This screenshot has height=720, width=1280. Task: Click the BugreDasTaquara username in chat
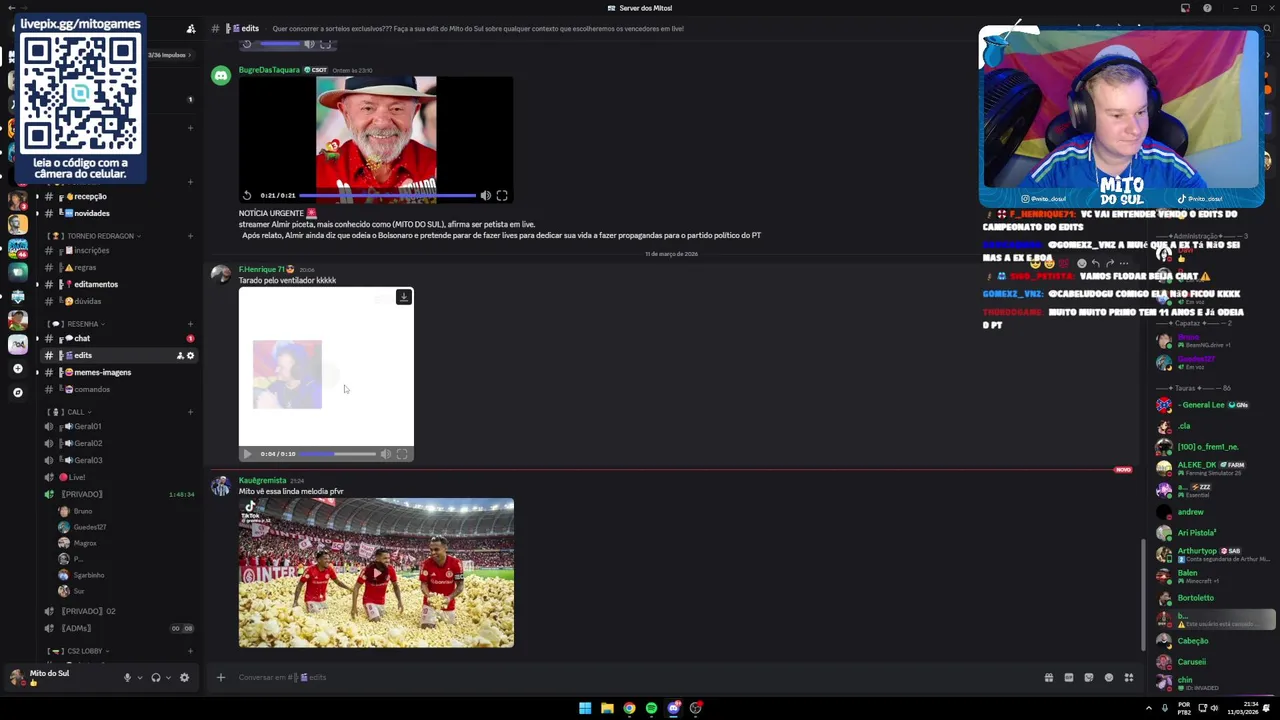coord(269,70)
